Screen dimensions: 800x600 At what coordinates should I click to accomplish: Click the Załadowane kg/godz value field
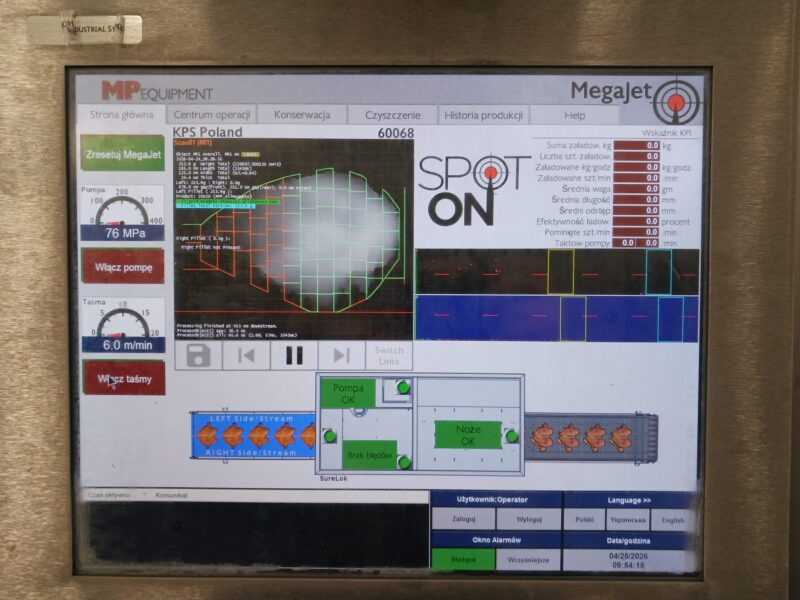point(636,167)
